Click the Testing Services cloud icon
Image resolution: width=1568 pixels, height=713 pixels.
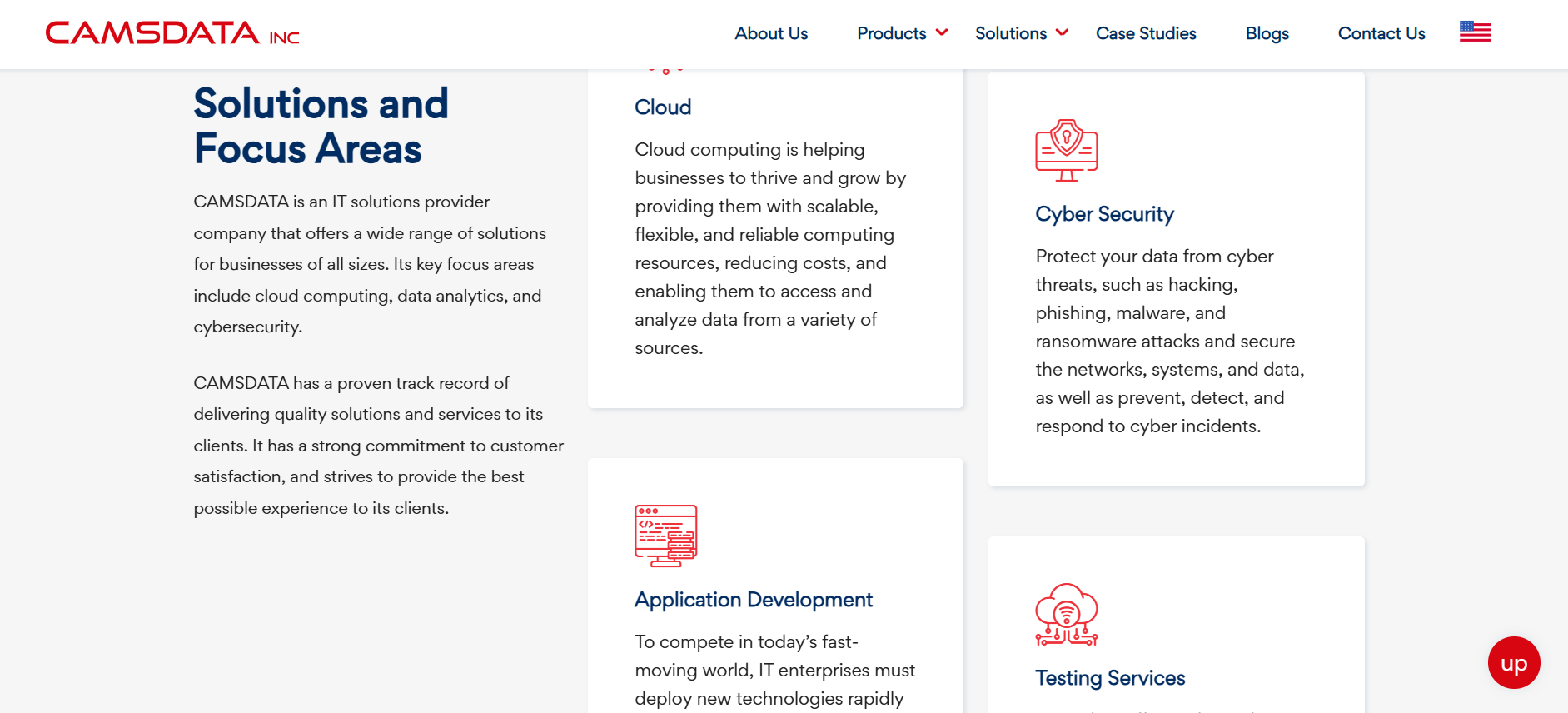pos(1066,615)
